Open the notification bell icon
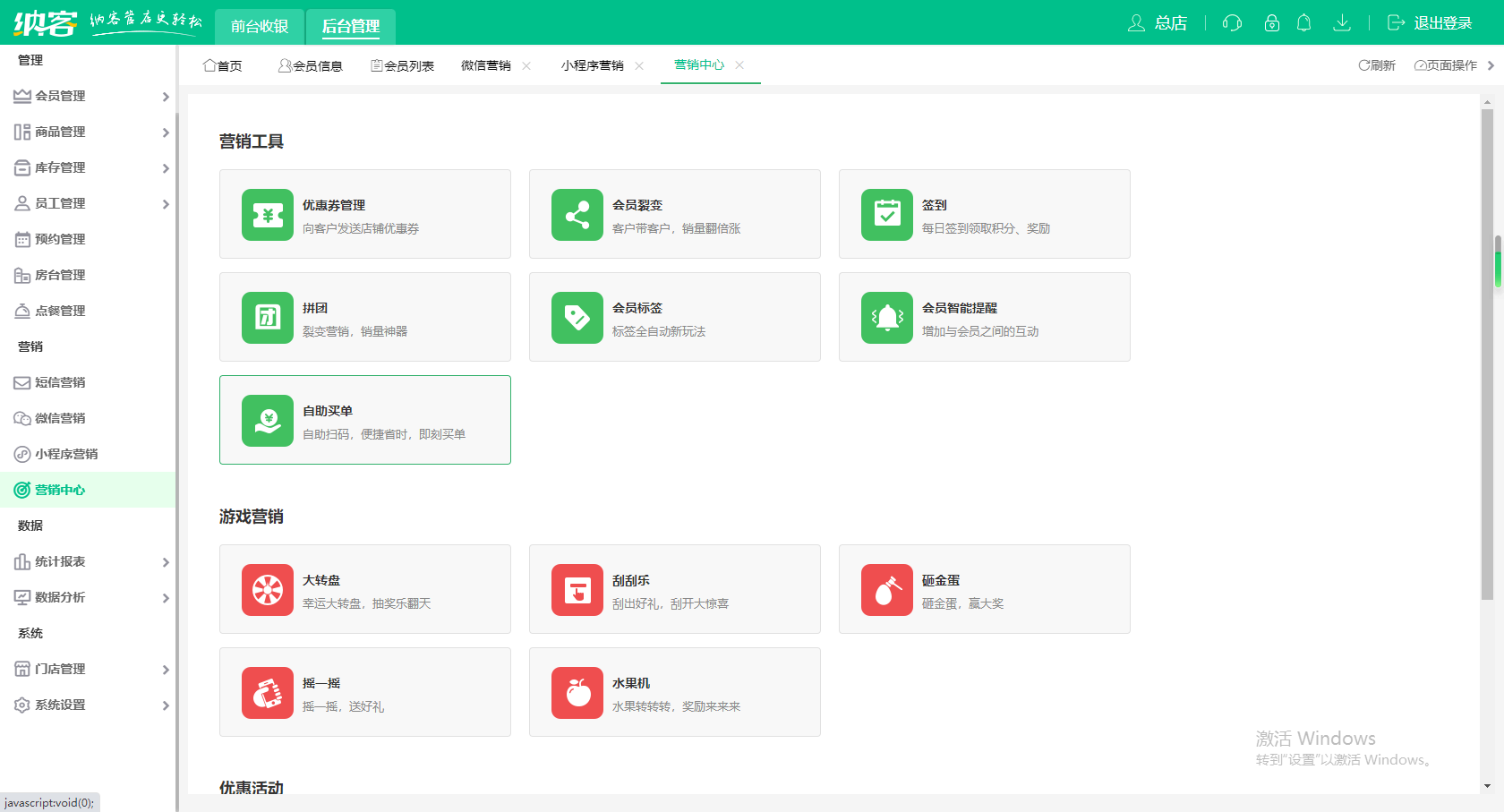Screen dimensions: 1504x812 [1304, 23]
